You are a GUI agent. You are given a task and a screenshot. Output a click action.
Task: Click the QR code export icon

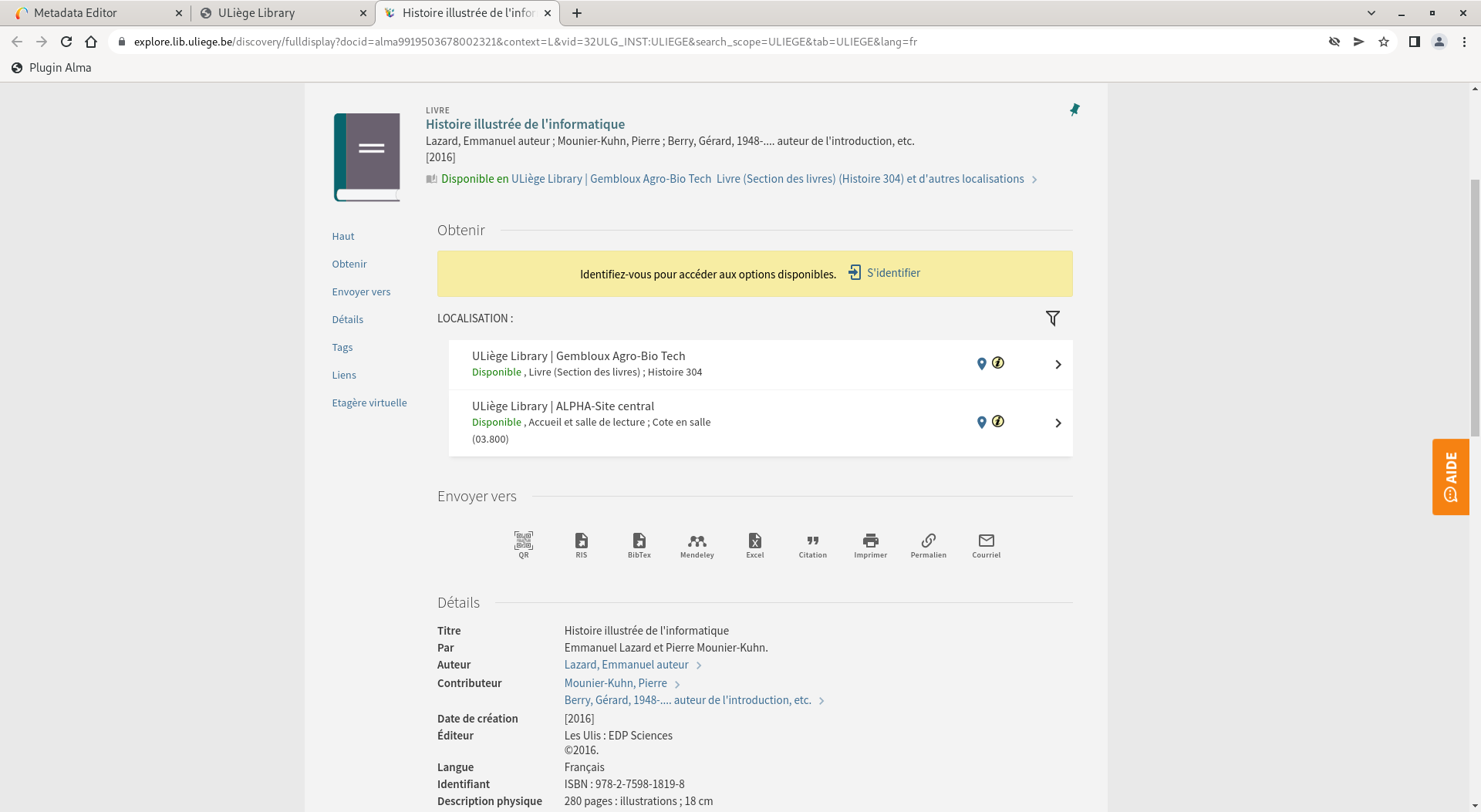[x=524, y=544]
